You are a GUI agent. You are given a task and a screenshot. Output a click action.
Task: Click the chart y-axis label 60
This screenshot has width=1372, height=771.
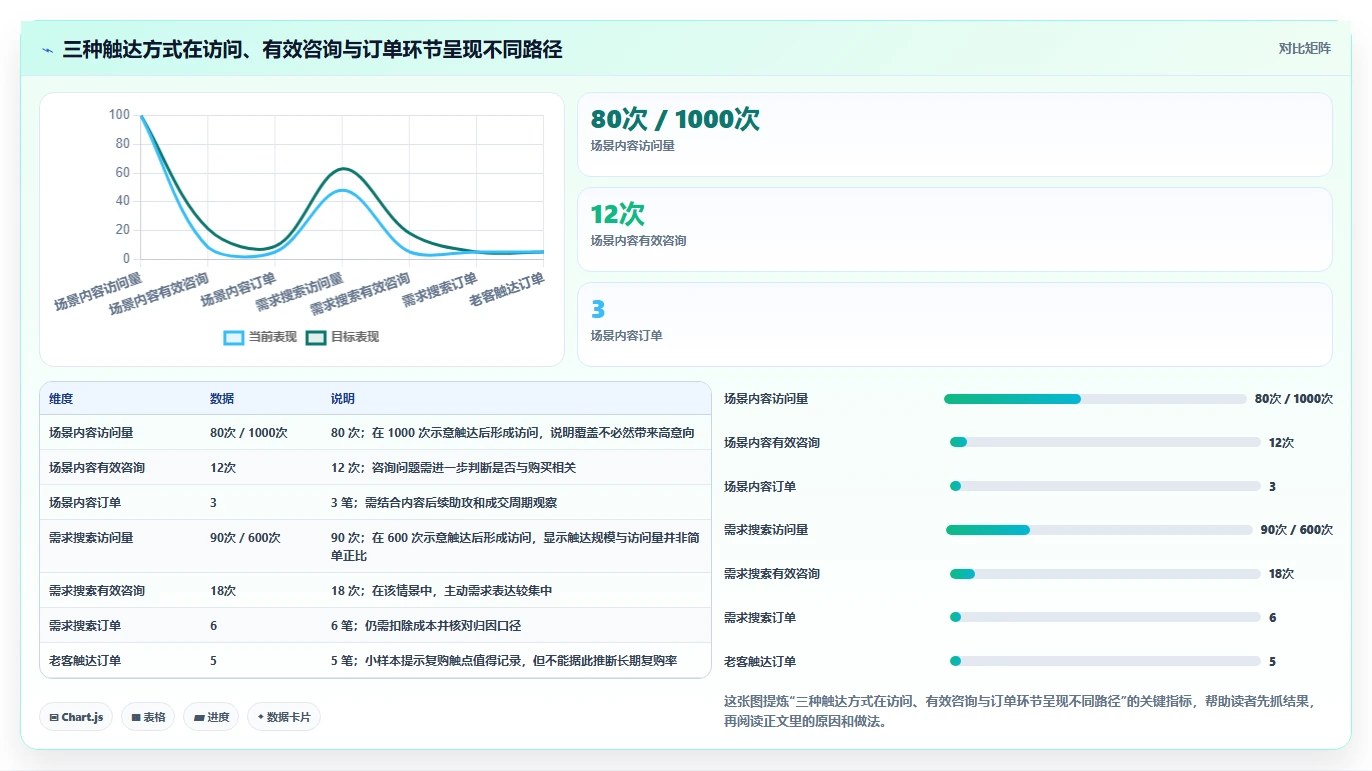click(123, 172)
